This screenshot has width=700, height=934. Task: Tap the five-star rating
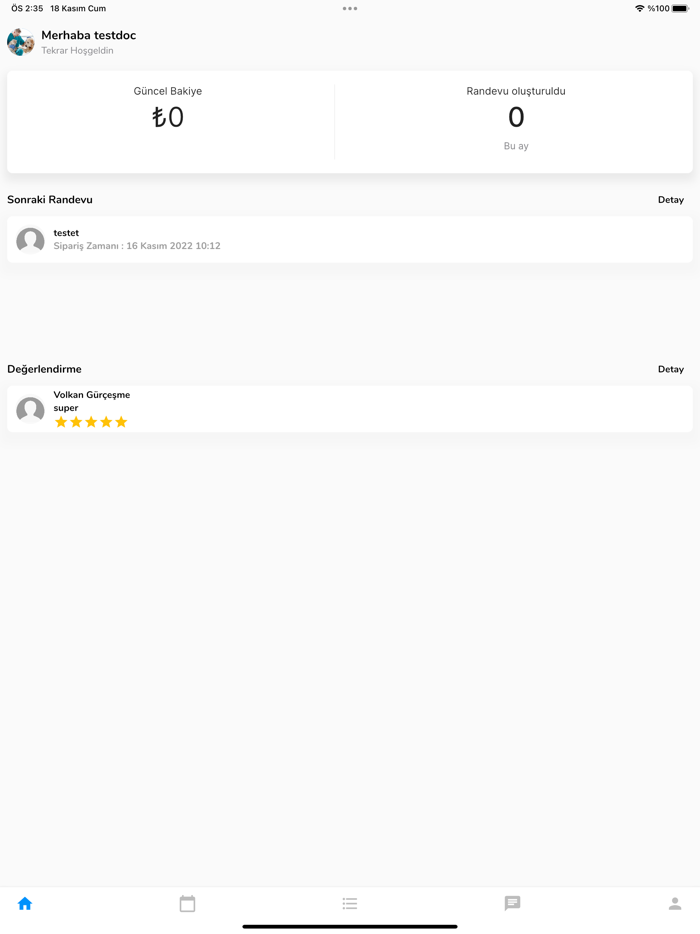tap(91, 422)
